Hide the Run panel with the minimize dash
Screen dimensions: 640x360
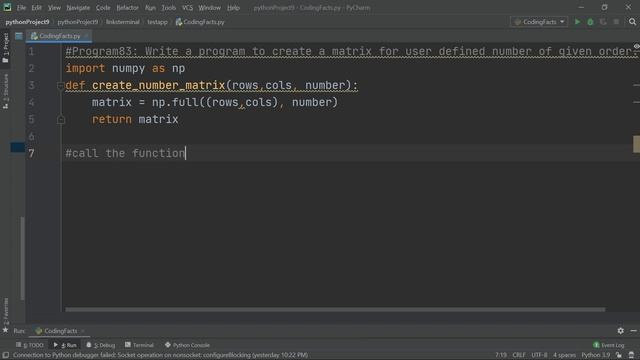633,331
